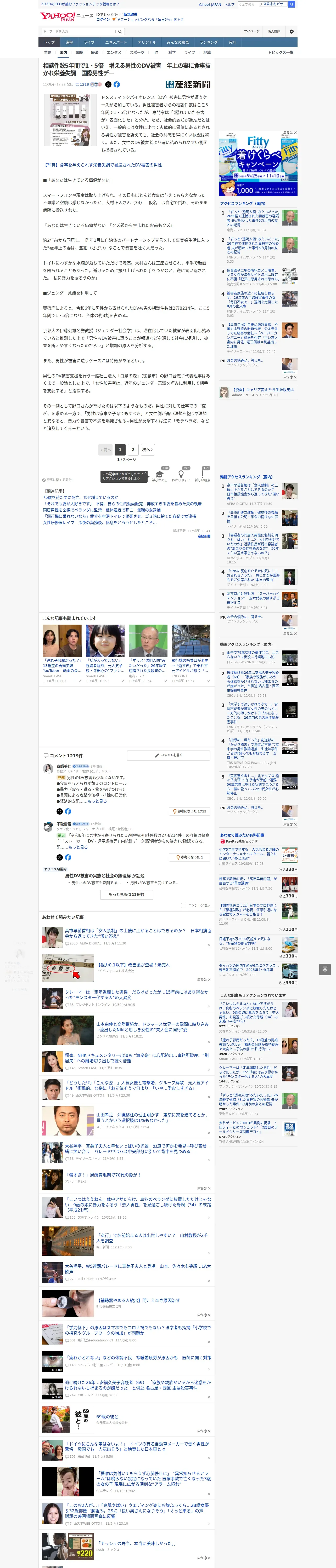Tick the コメント非表示 checkbox
336x1568 pixels.
(x=183, y=905)
